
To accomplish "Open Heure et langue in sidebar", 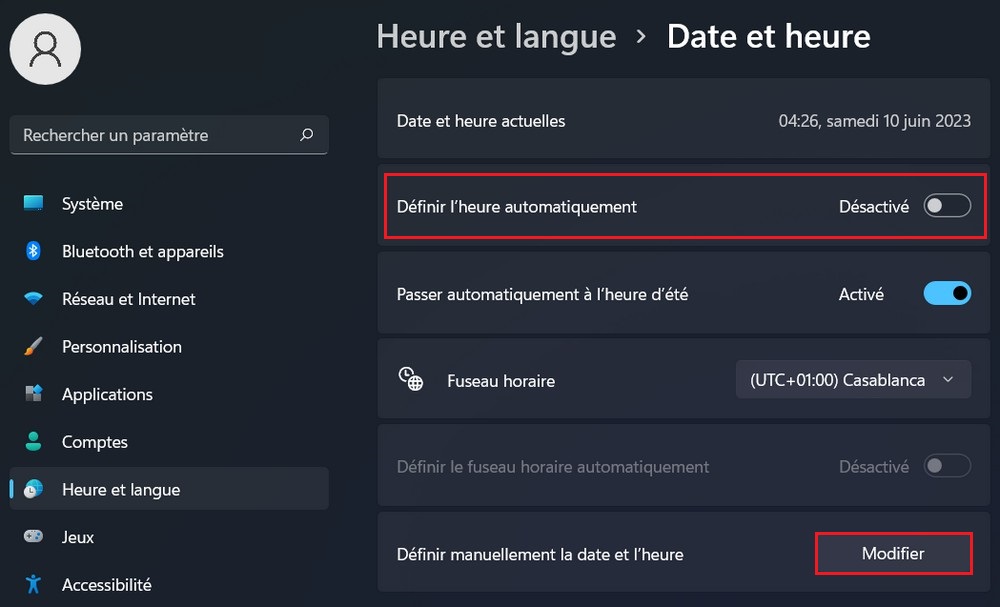I will coord(121,490).
